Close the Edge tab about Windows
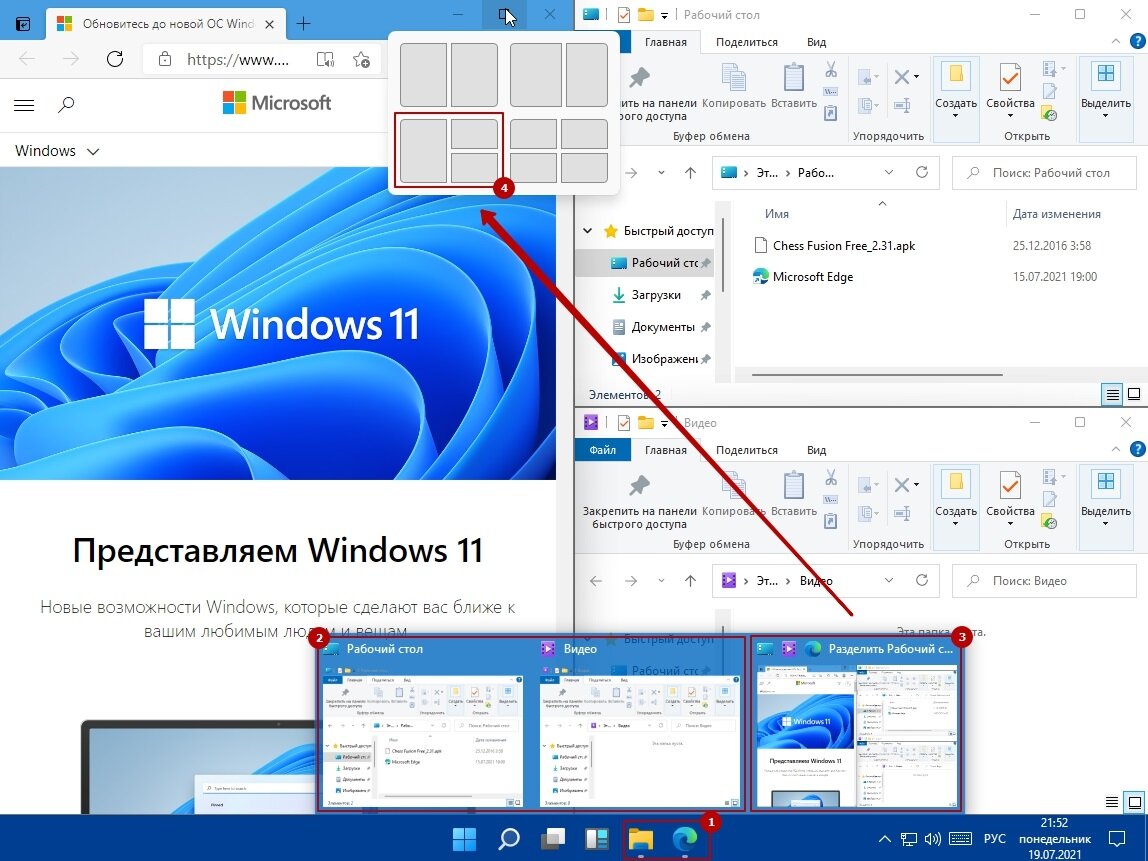 click(x=269, y=24)
